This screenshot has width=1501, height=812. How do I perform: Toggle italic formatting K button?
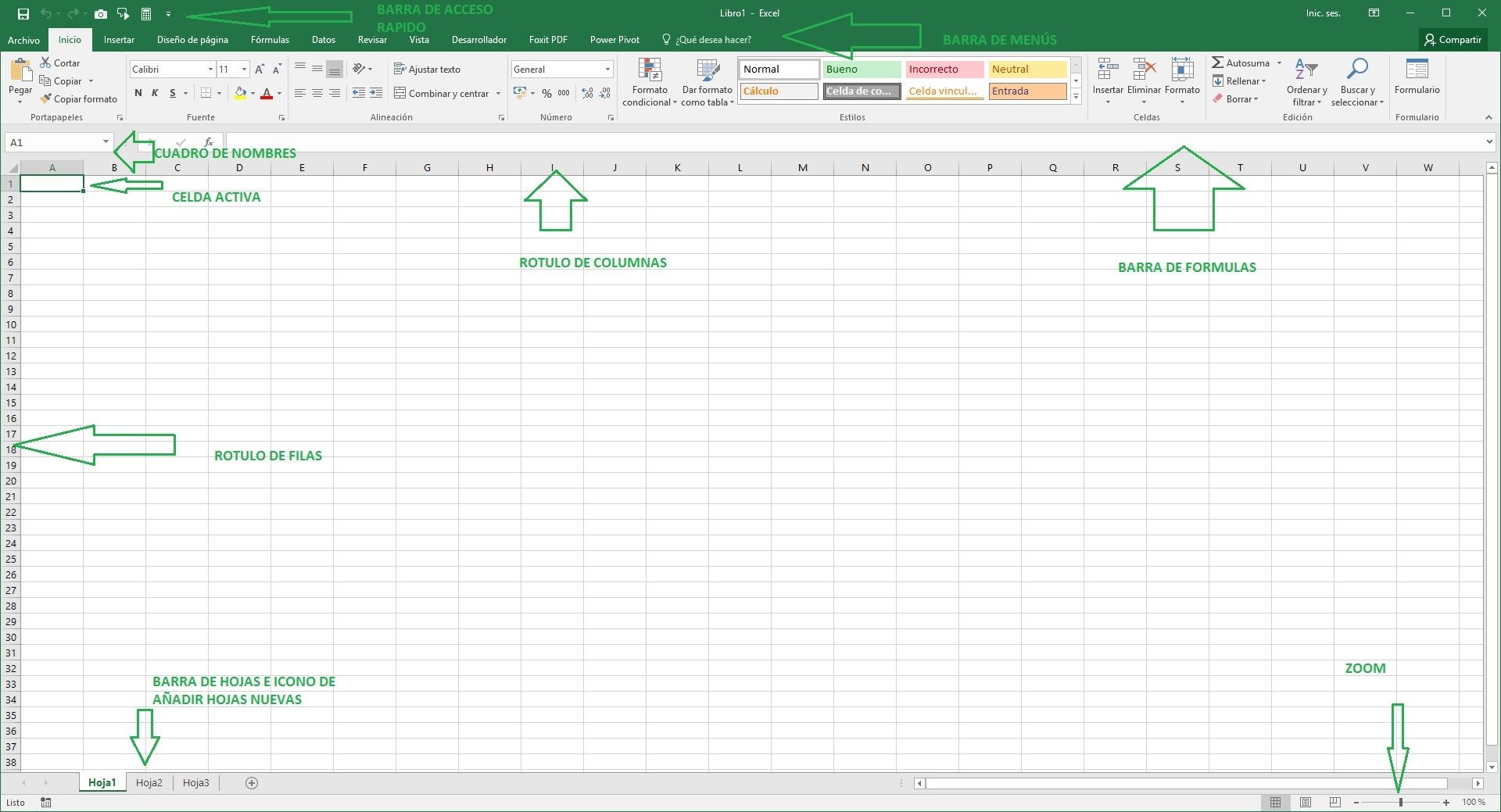click(x=155, y=93)
